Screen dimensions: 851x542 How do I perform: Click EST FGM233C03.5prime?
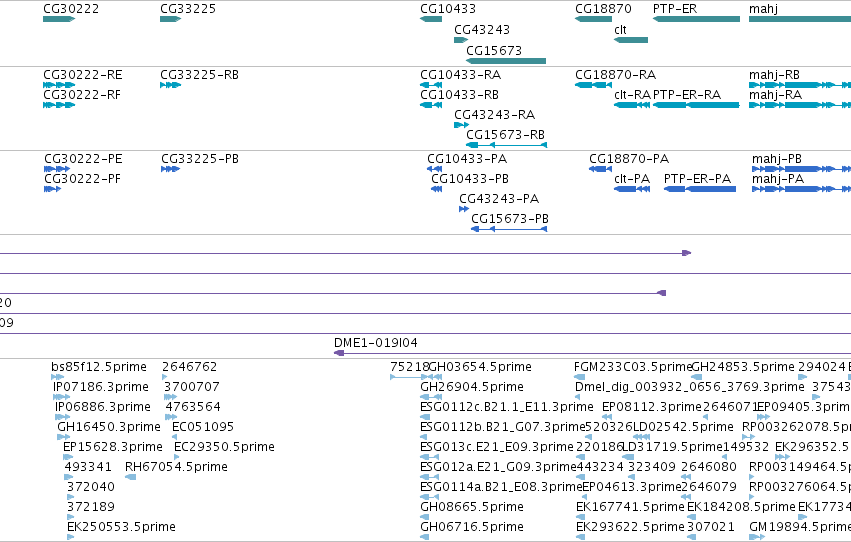pos(580,377)
